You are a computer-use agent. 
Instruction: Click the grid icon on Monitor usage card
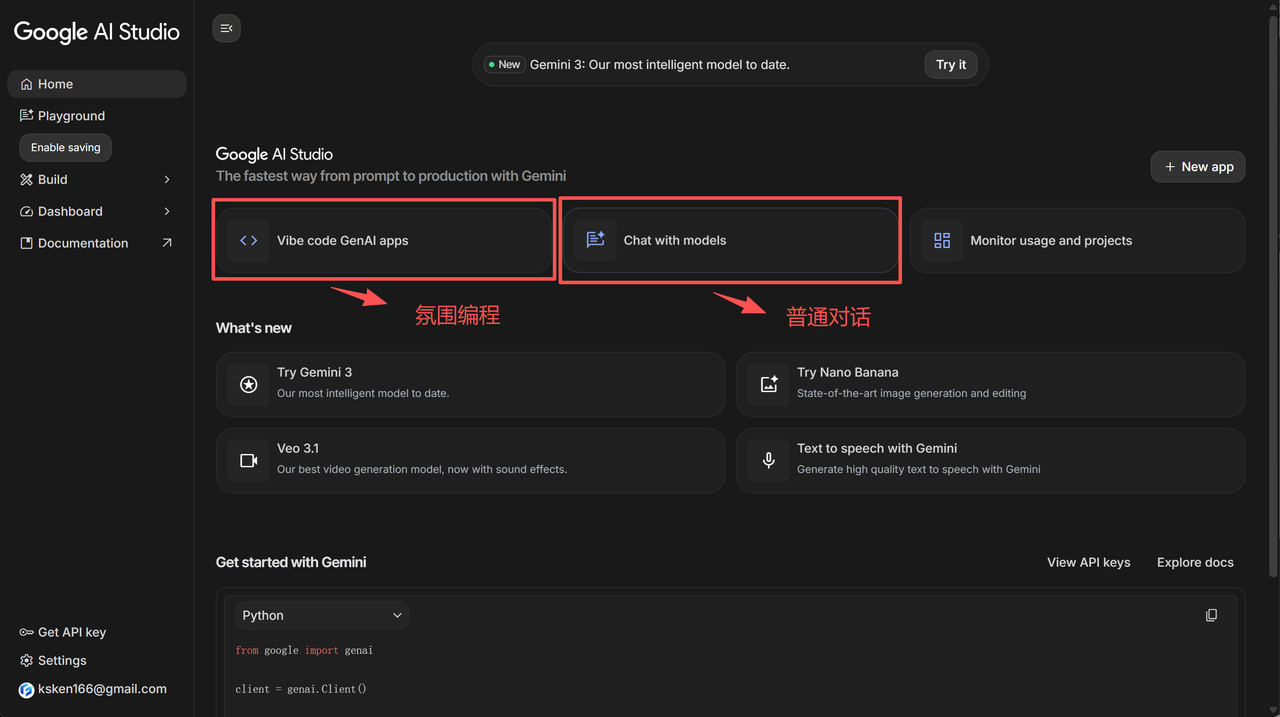[x=942, y=240]
